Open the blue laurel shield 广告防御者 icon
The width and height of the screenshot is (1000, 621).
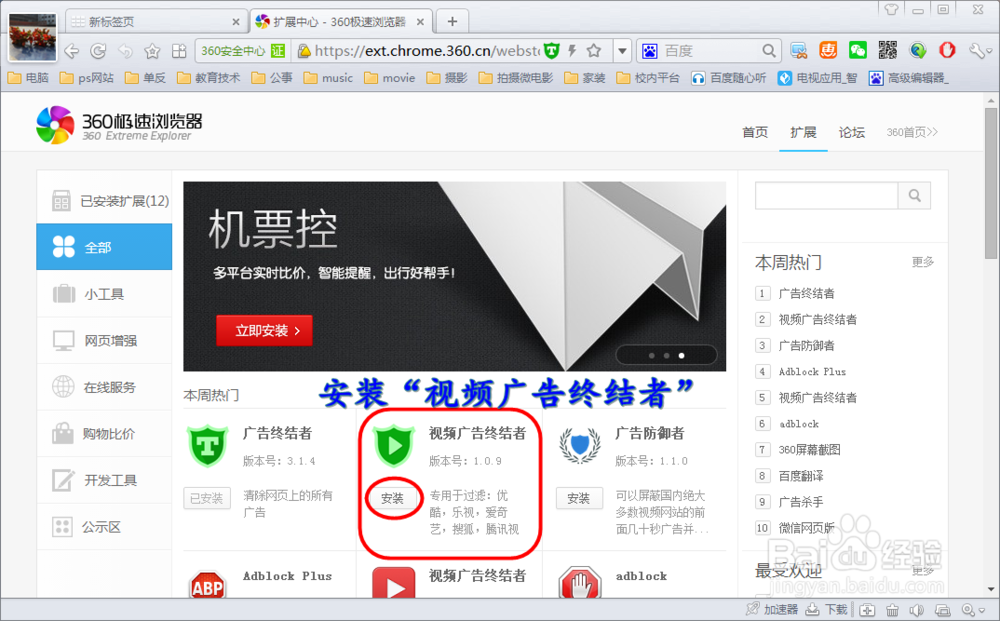pyautogui.click(x=580, y=446)
